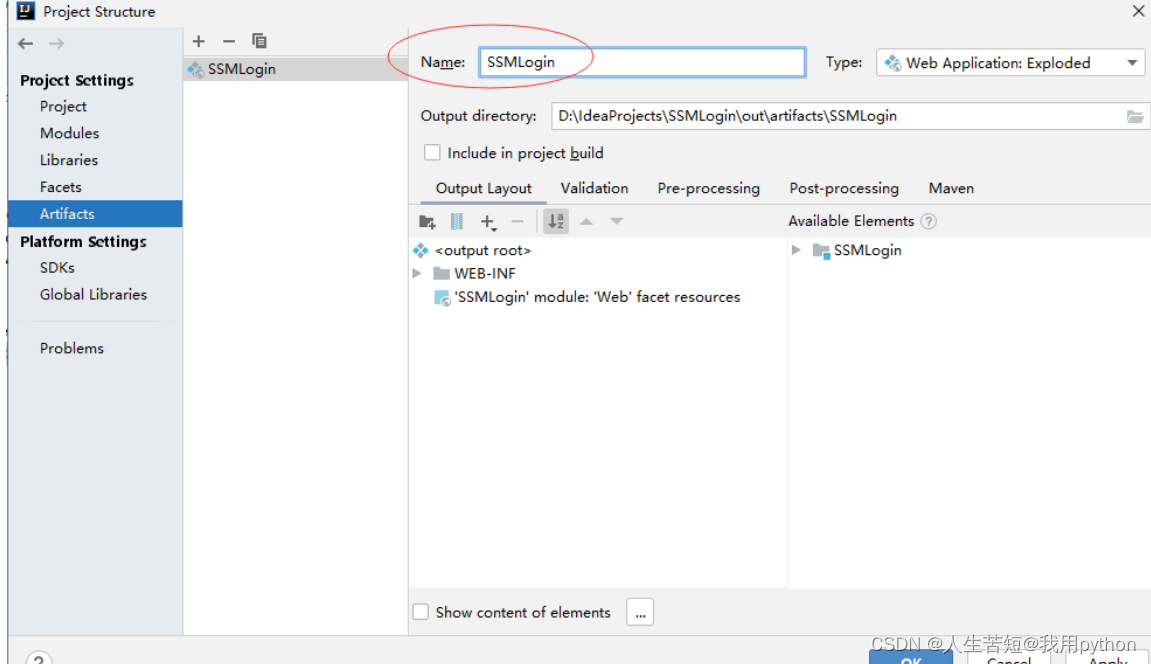Open the Post-processing tab
The width and height of the screenshot is (1151, 664).
844,189
